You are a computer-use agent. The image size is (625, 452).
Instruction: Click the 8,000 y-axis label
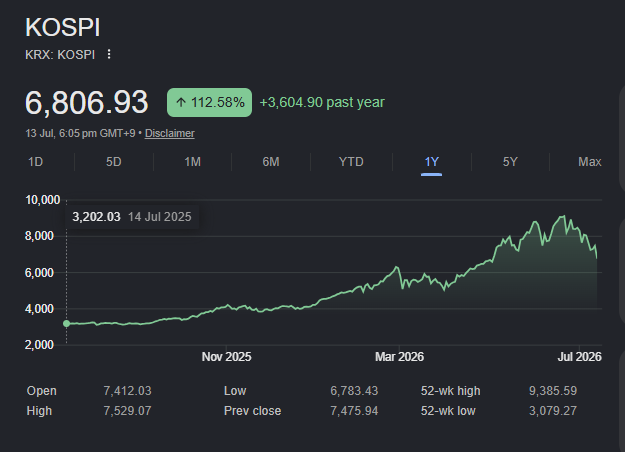(39, 236)
